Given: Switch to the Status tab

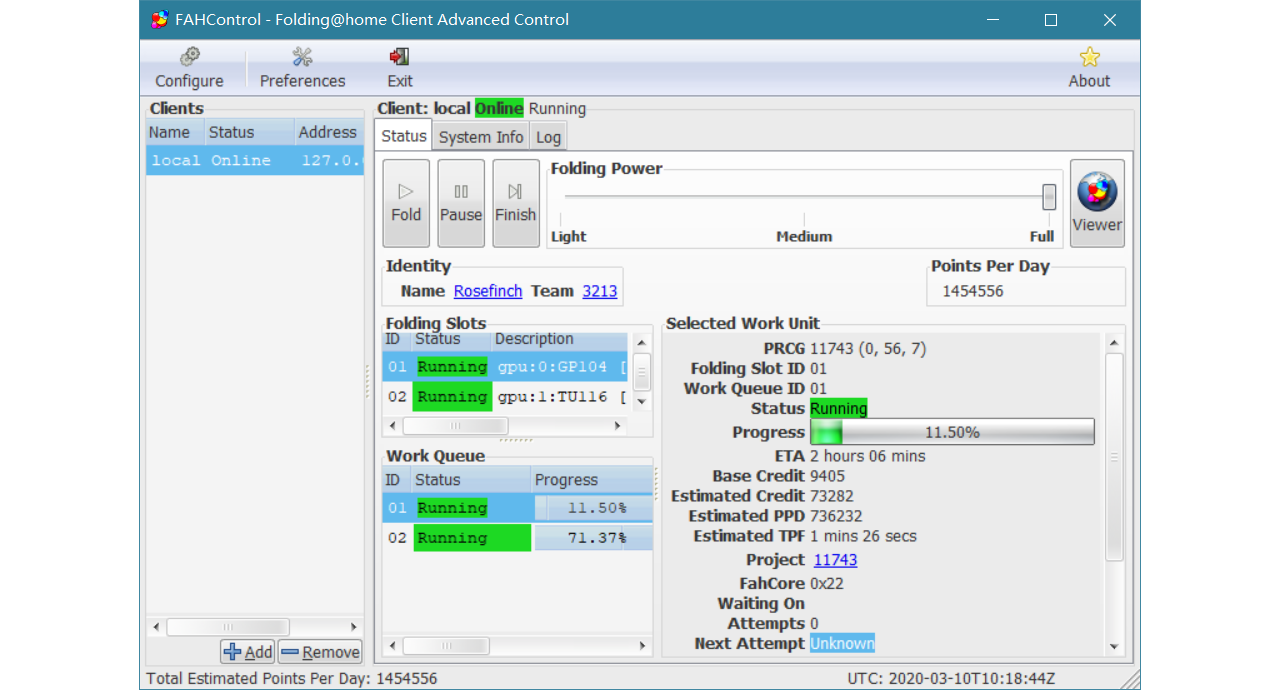Looking at the screenshot, I should (x=404, y=136).
